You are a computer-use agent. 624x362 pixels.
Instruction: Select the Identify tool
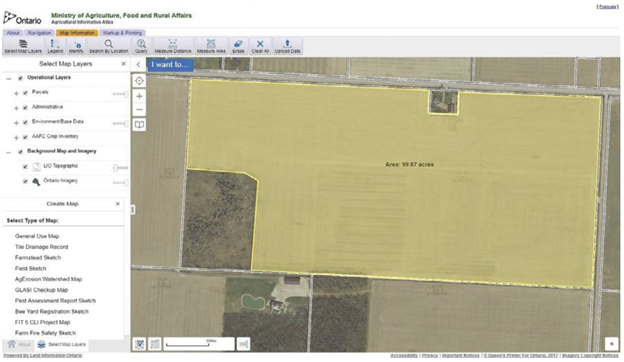coord(76,46)
